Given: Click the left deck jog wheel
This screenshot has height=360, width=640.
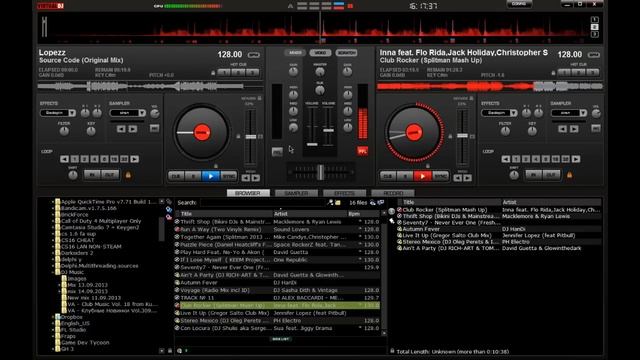Looking at the screenshot, I should pyautogui.click(x=202, y=133).
